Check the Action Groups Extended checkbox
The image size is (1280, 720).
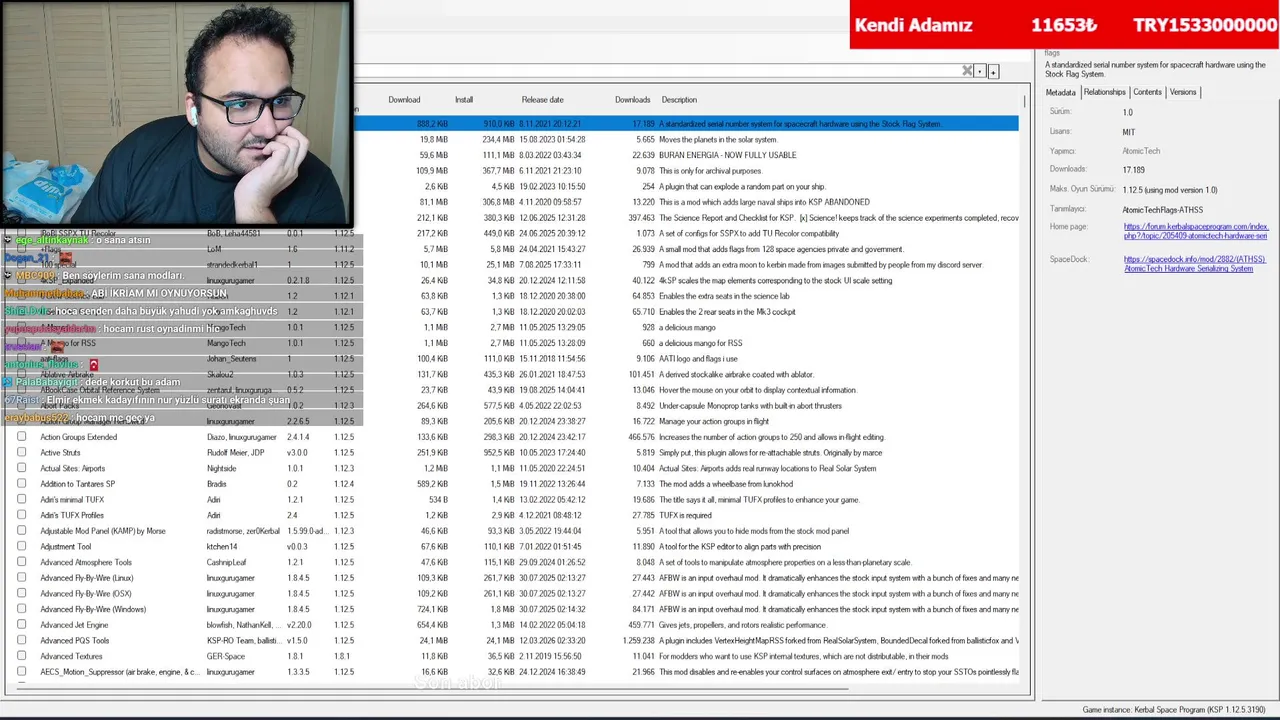21,437
